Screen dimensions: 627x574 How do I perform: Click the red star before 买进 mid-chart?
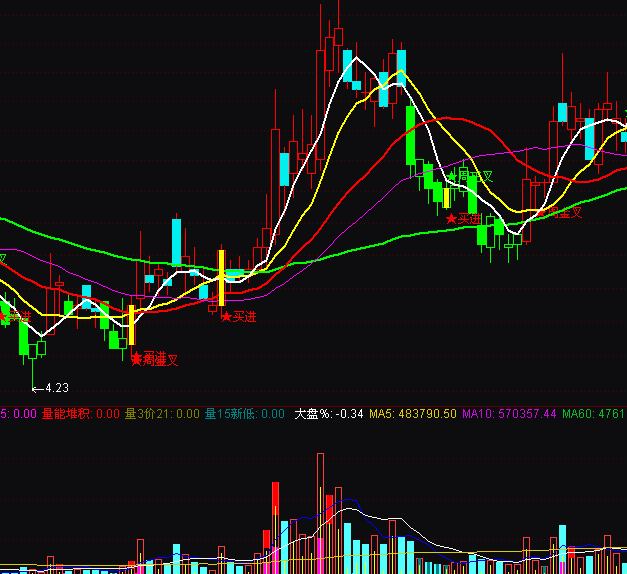coord(226,316)
